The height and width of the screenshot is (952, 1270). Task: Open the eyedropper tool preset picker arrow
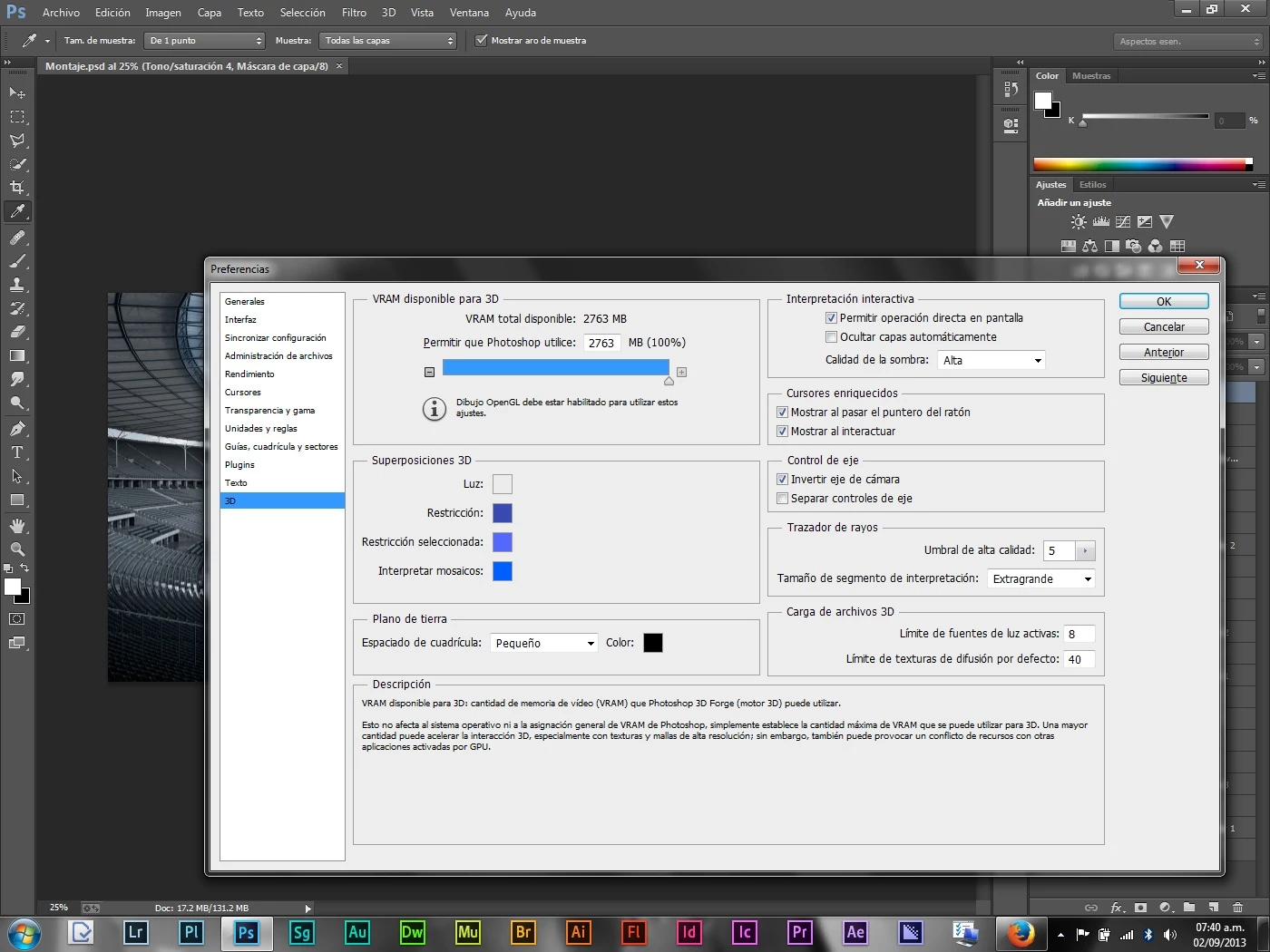tap(47, 41)
